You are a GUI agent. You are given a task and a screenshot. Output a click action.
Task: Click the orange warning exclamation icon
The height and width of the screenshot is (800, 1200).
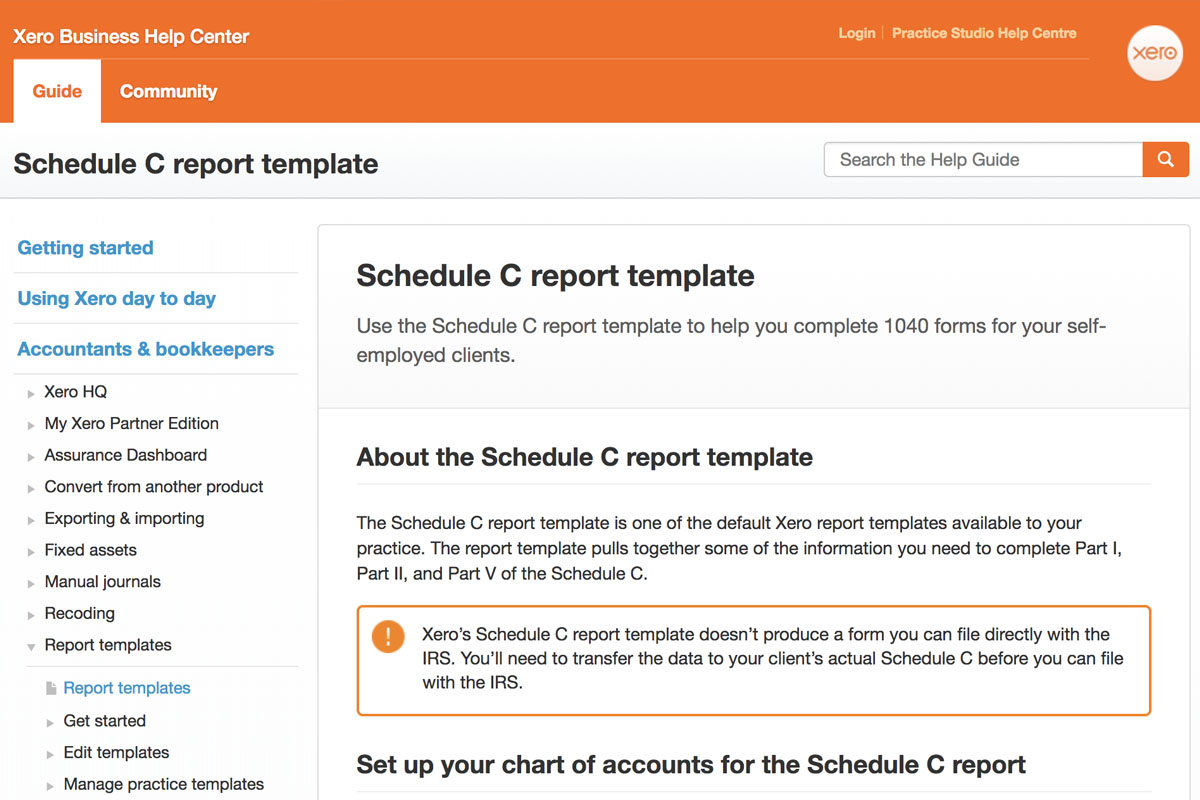[x=388, y=637]
